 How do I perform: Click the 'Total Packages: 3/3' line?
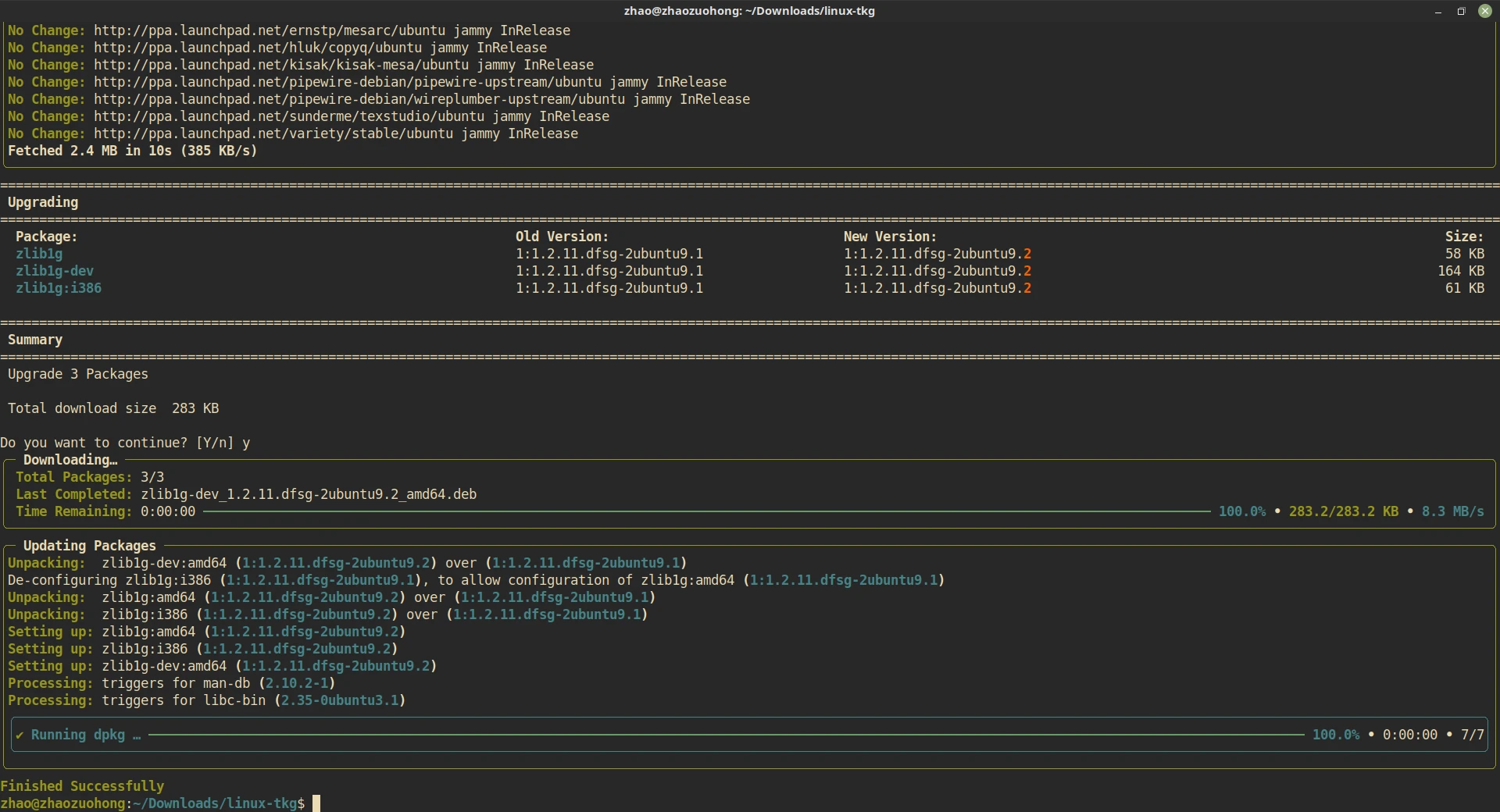(90, 477)
